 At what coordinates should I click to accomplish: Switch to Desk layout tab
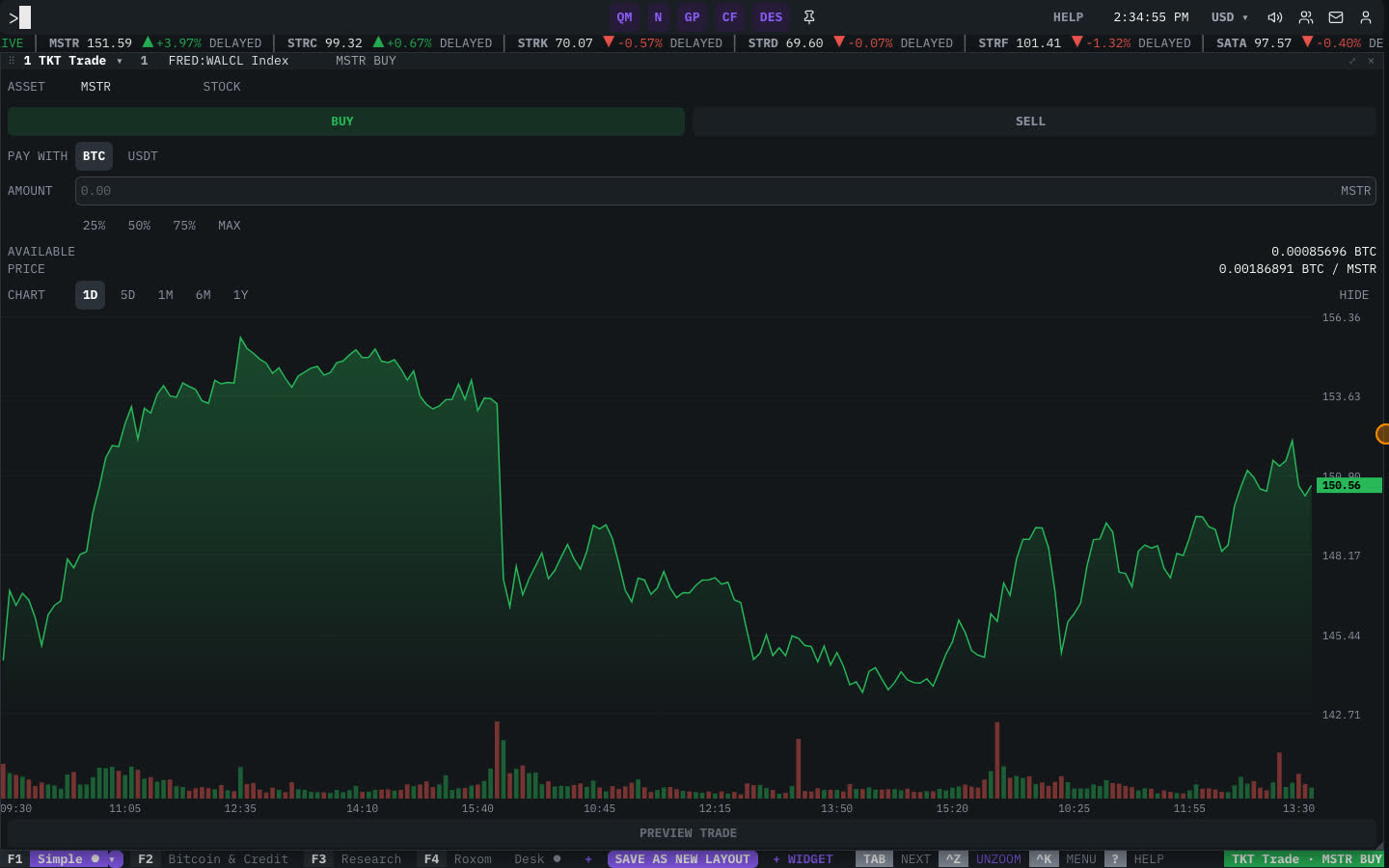(529, 859)
